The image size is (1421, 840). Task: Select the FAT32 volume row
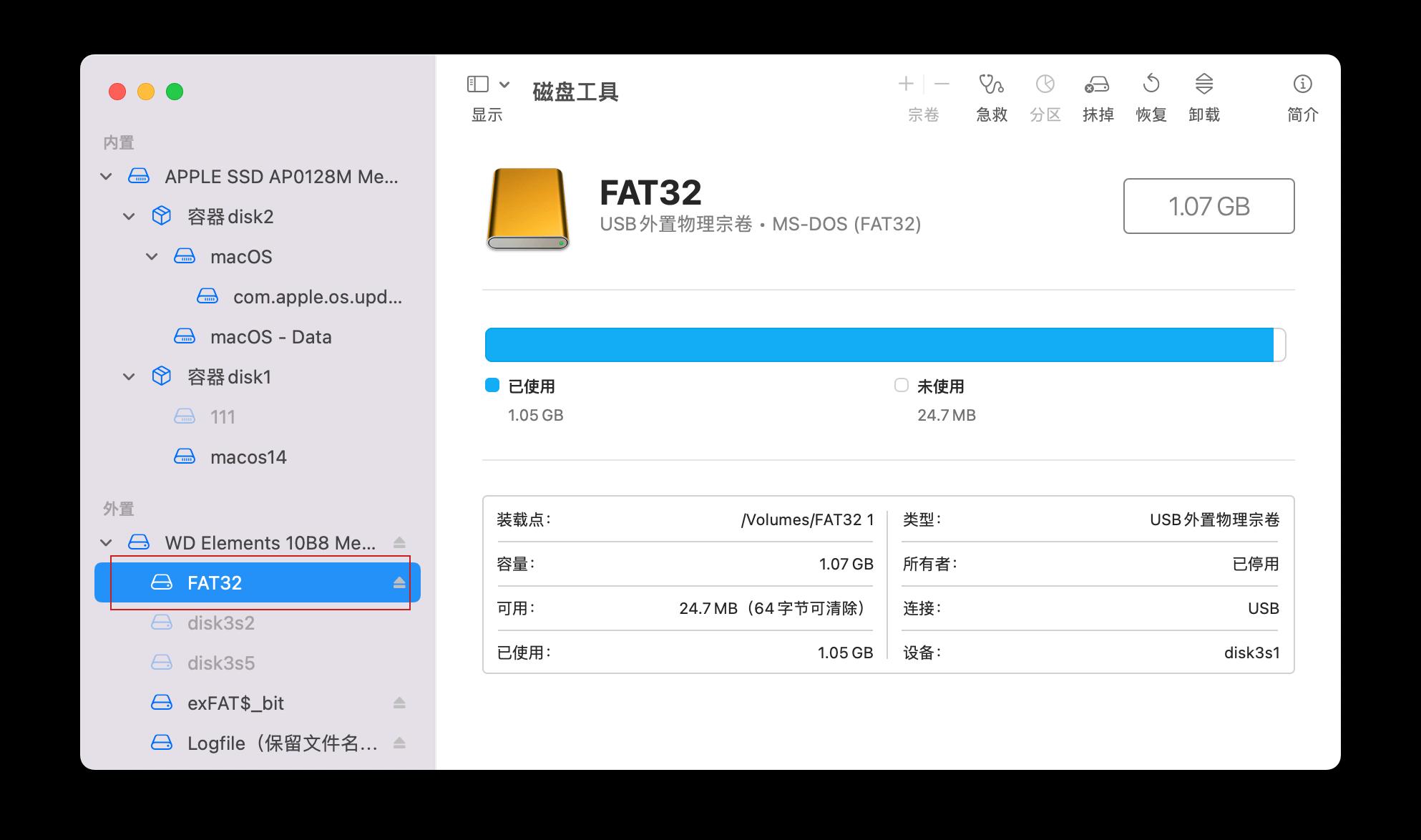click(x=258, y=583)
